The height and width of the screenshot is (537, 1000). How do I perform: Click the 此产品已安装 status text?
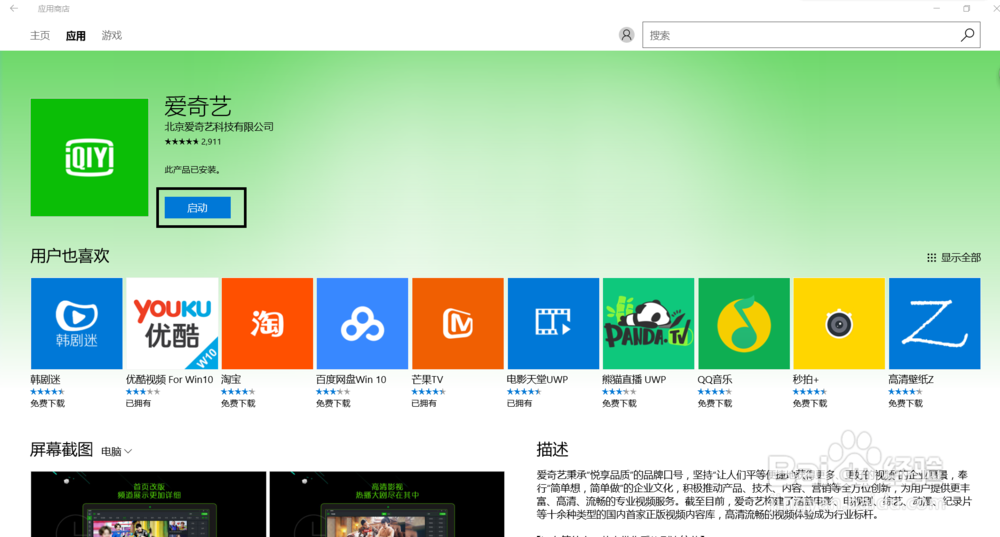pyautogui.click(x=193, y=170)
